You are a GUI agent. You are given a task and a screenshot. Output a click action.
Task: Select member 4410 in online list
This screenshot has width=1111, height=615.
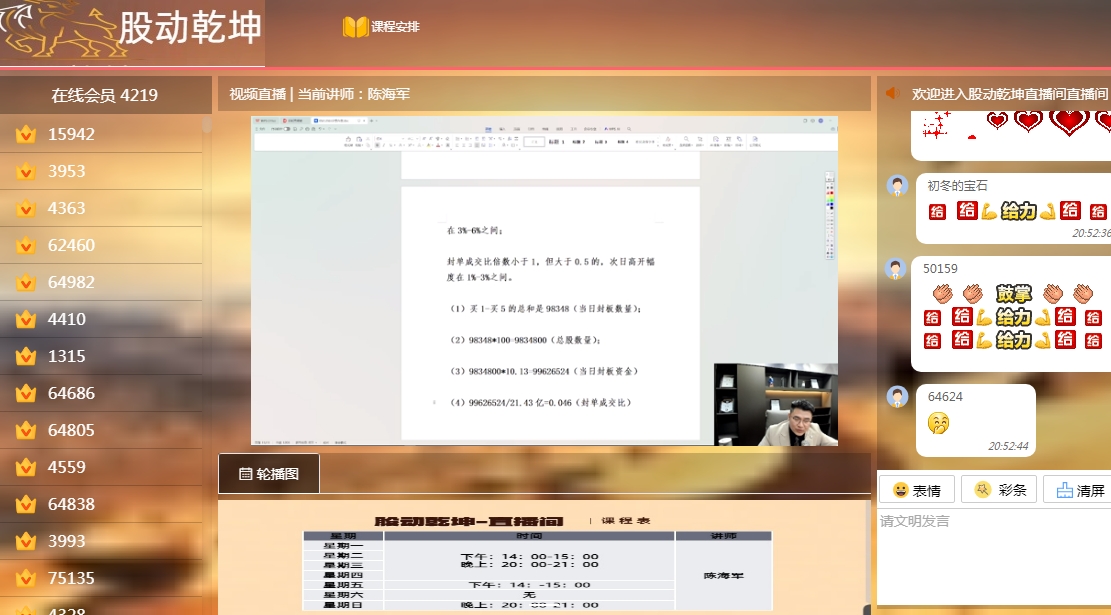(x=101, y=319)
